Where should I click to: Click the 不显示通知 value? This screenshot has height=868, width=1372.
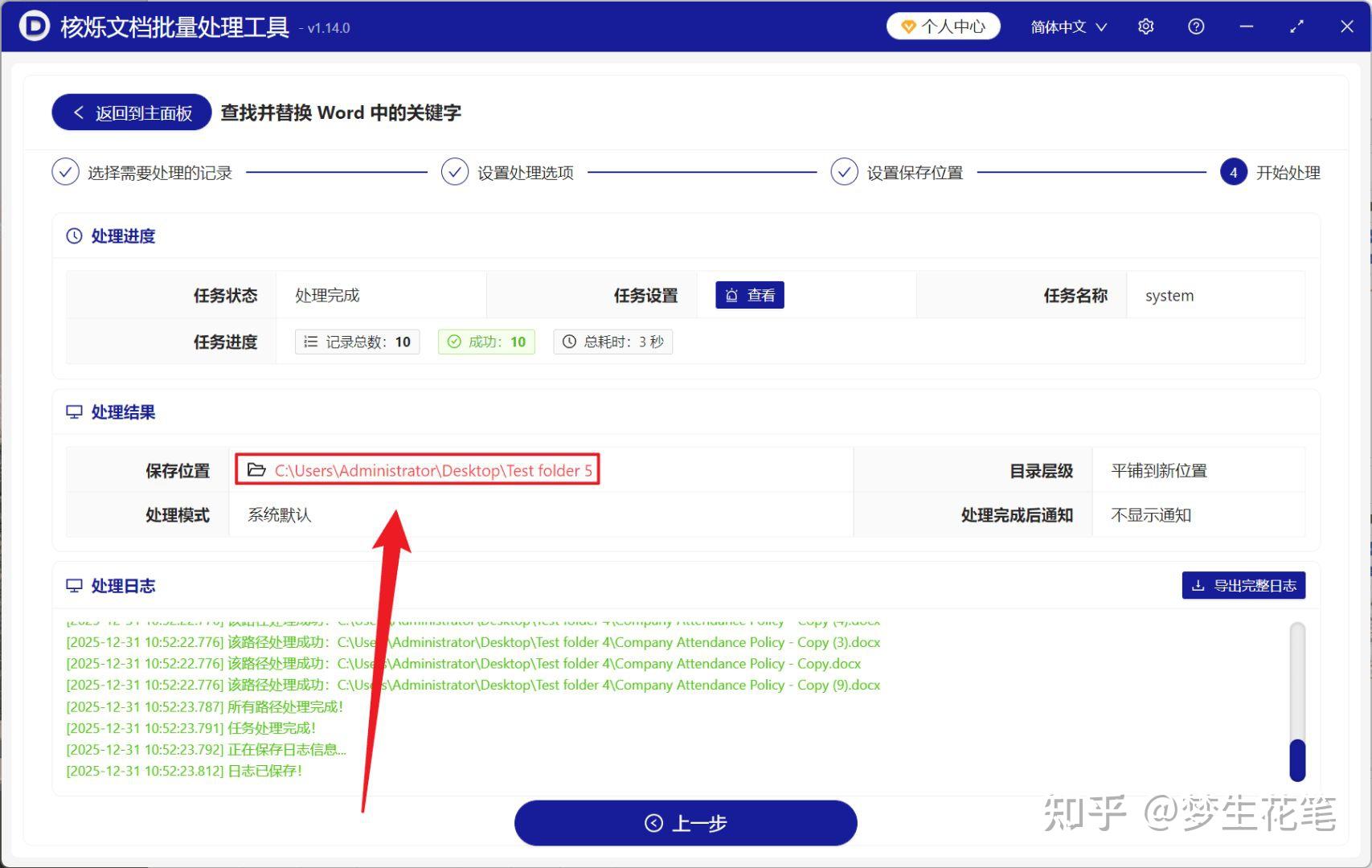tap(1151, 515)
